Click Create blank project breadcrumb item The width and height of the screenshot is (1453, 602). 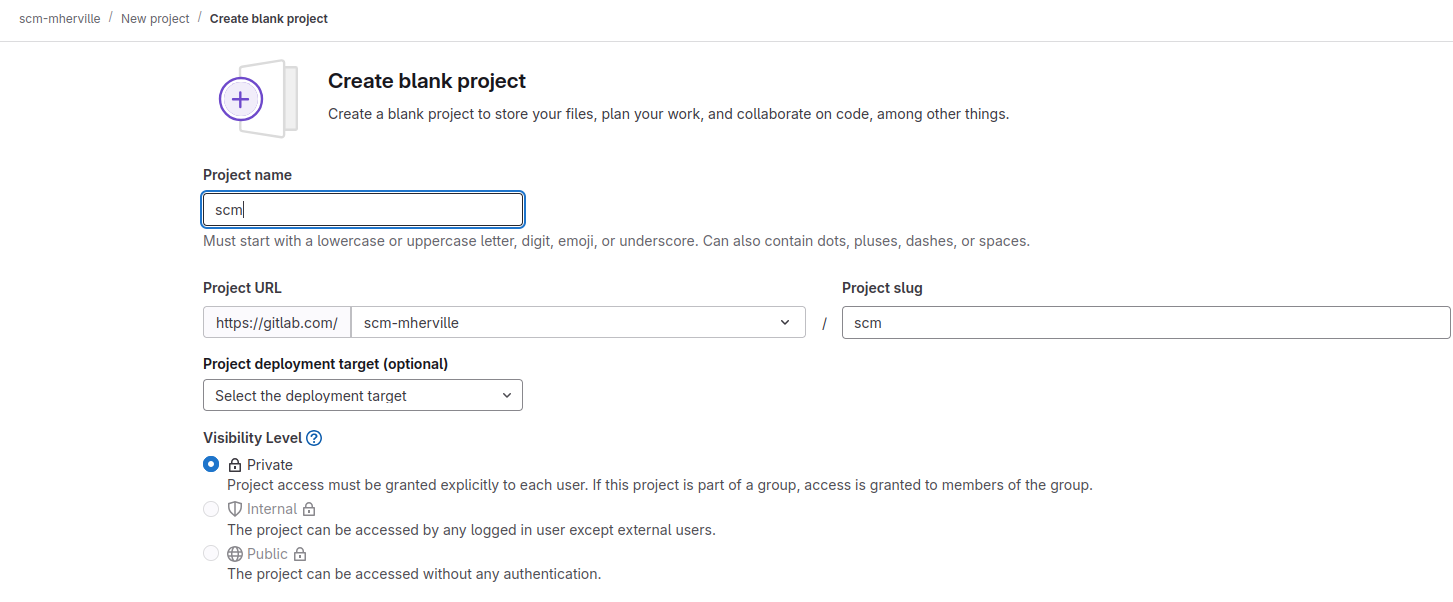269,19
